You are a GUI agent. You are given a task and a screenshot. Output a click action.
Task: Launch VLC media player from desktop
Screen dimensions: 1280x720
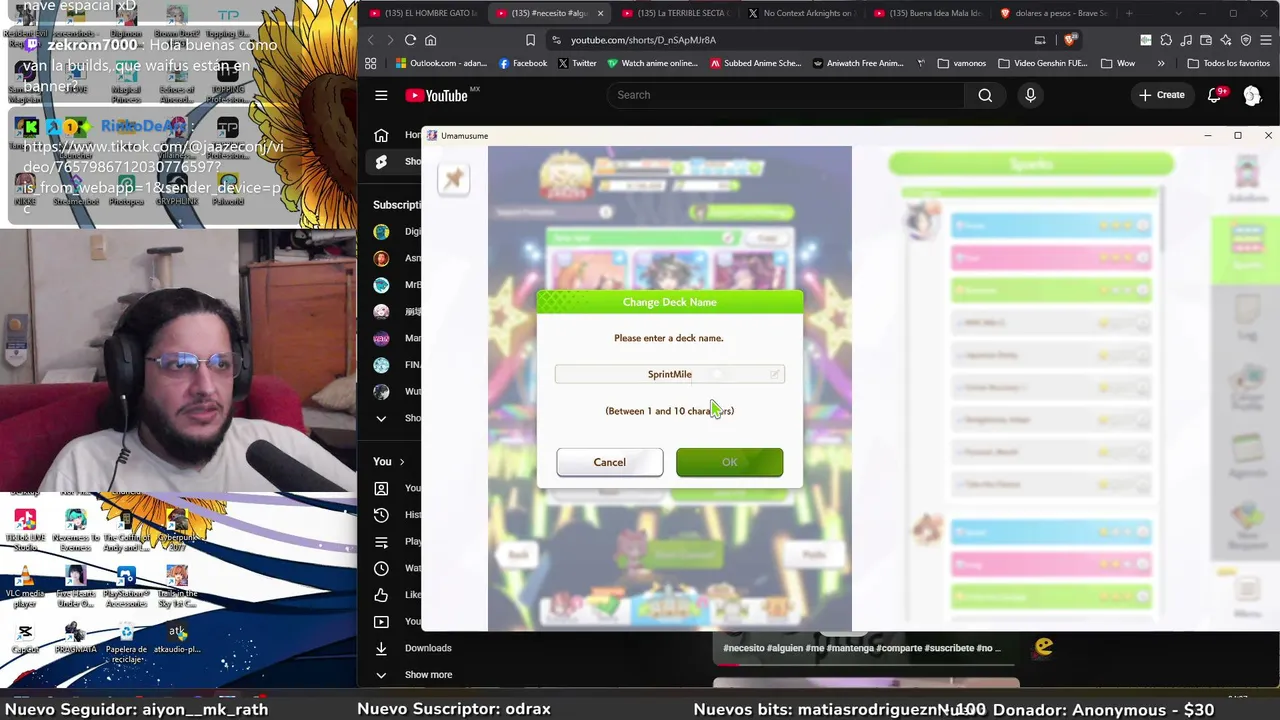(x=25, y=588)
